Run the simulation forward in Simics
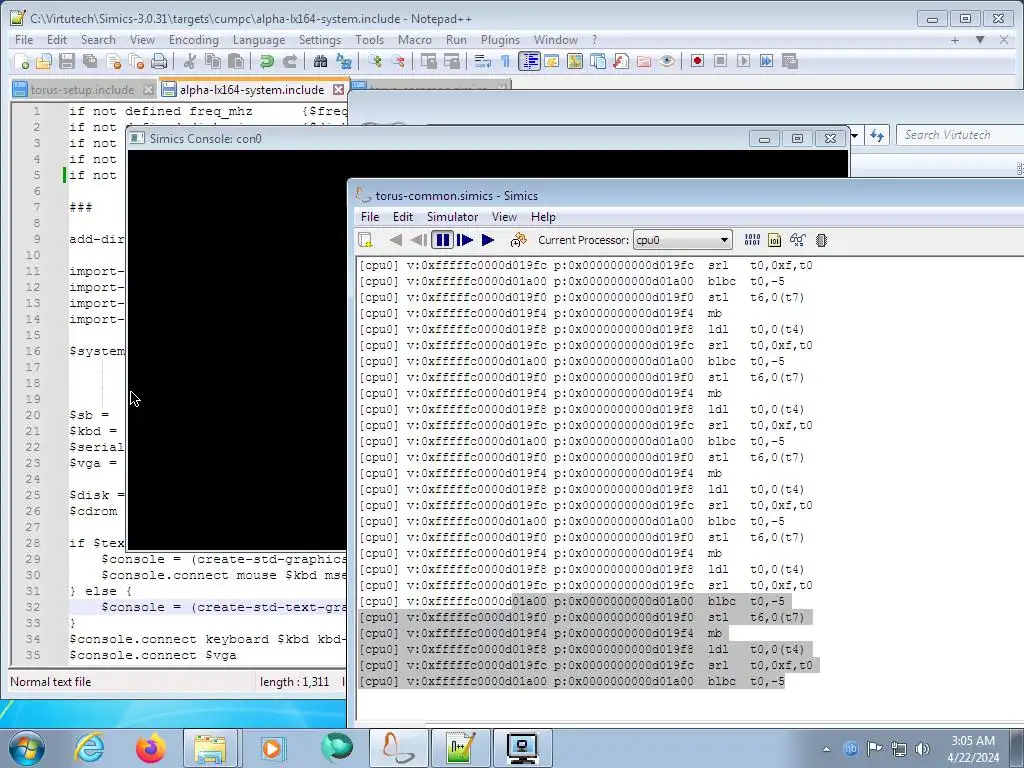The image size is (1024, 768). (488, 240)
